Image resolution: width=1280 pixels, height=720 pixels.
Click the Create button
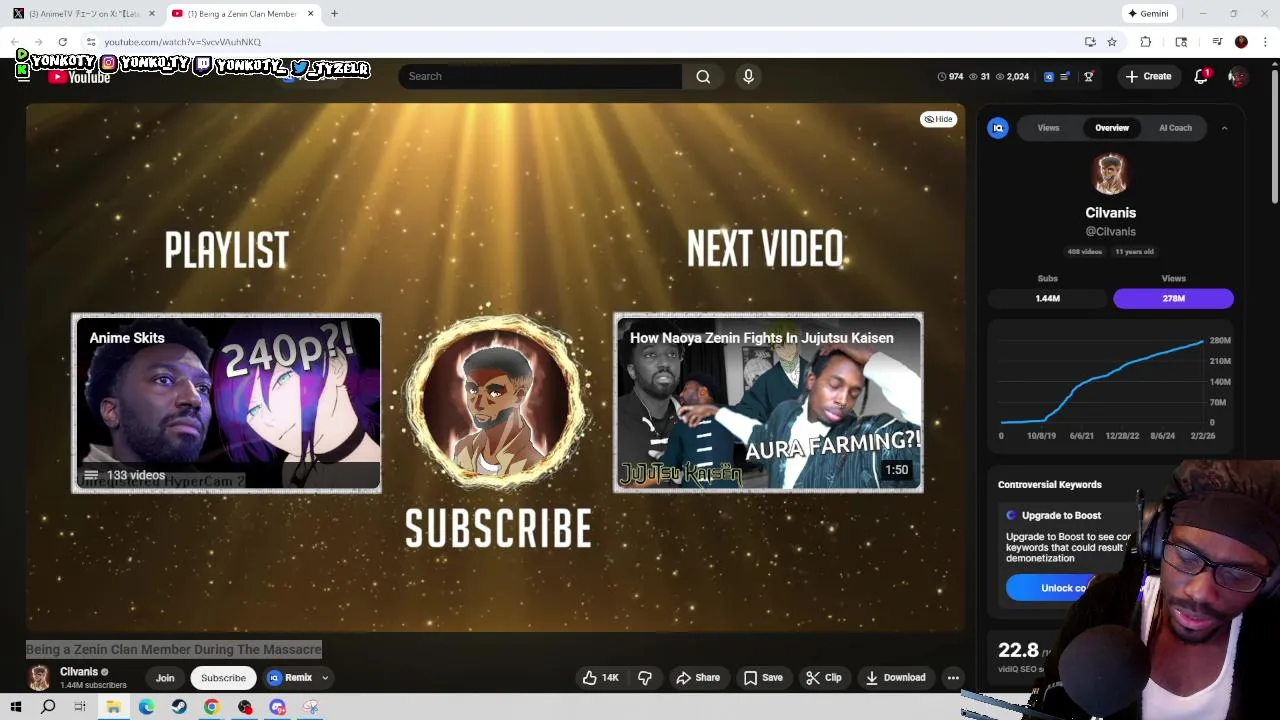[x=1148, y=76]
